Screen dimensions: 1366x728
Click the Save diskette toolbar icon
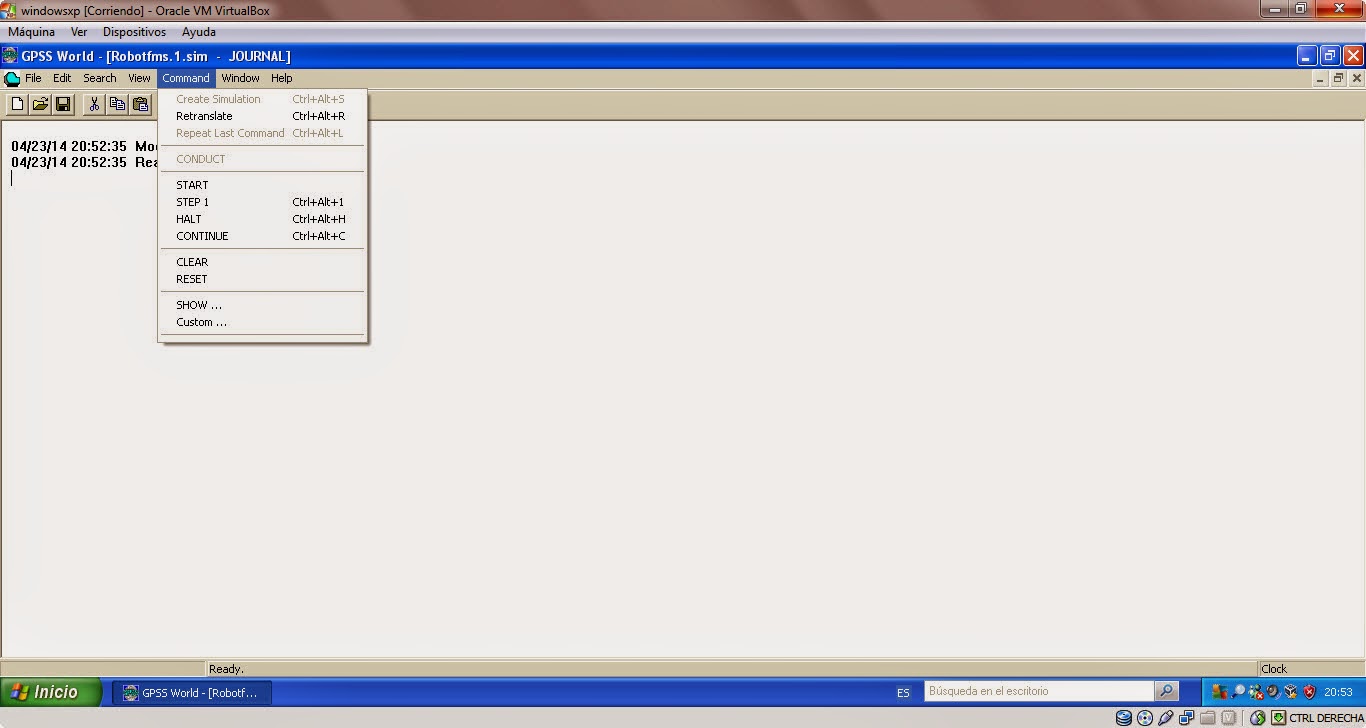63,104
